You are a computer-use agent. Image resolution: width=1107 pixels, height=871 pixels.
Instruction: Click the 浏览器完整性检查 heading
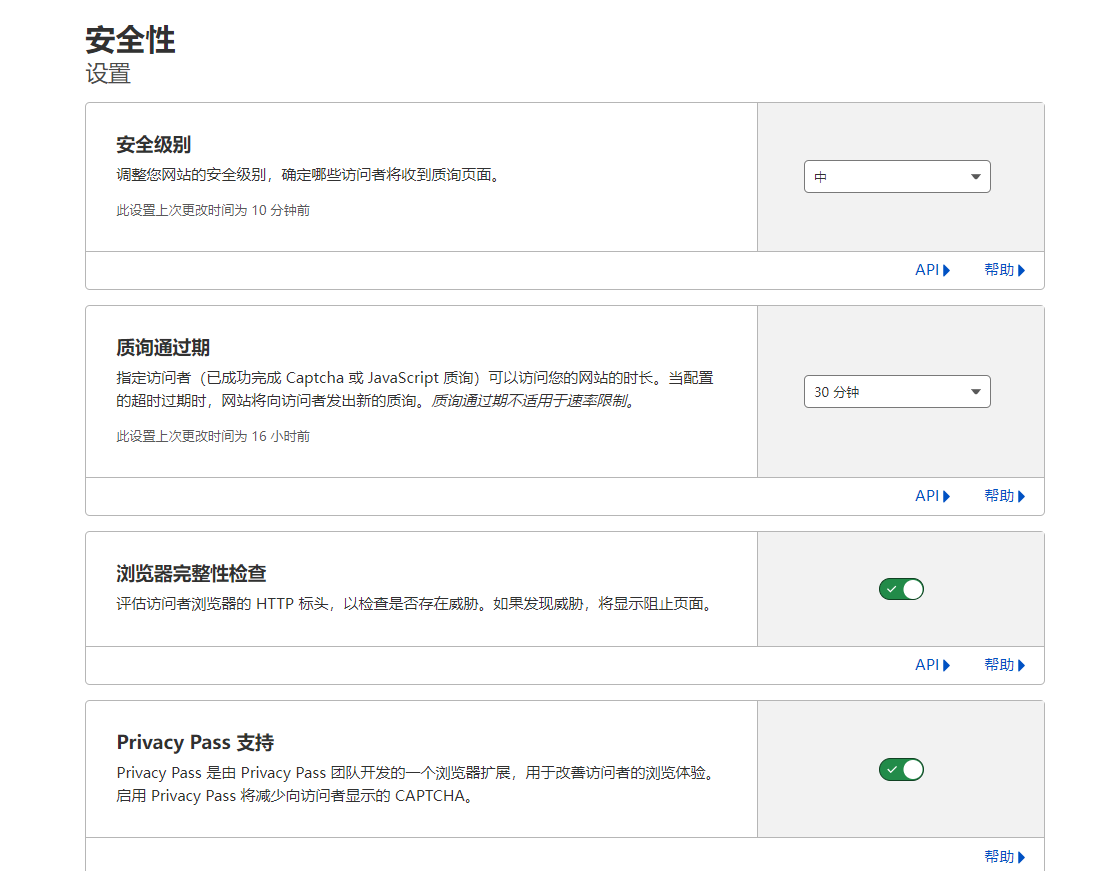191,574
